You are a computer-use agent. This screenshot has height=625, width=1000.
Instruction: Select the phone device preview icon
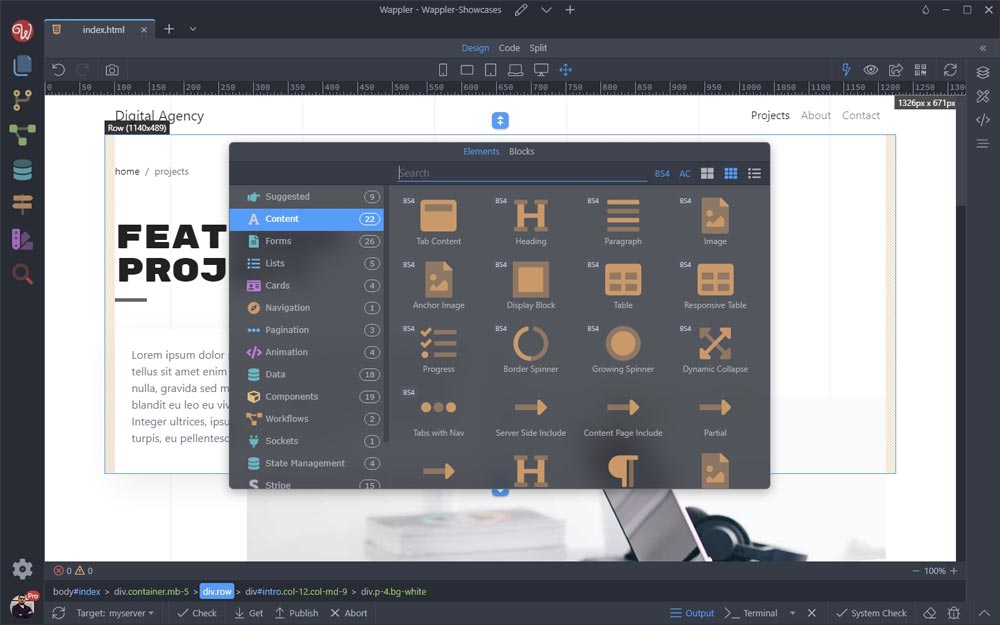(443, 70)
